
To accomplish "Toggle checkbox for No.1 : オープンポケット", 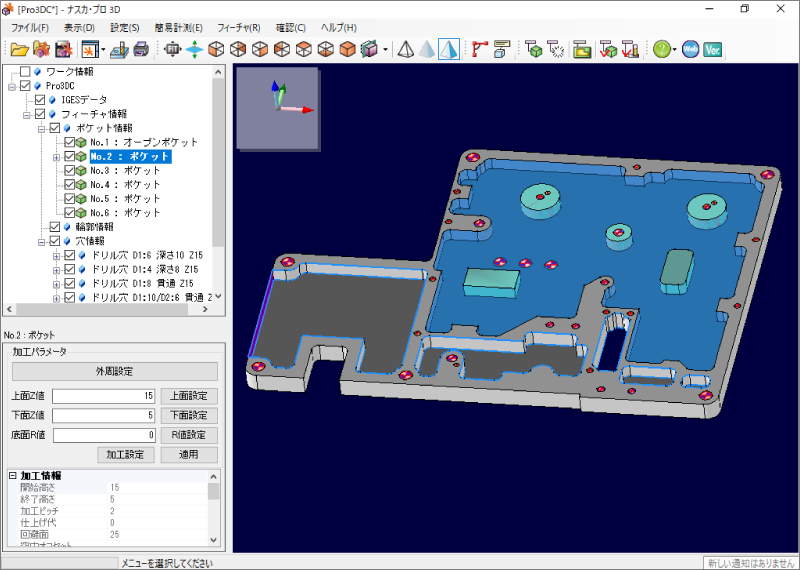I will coord(69,142).
